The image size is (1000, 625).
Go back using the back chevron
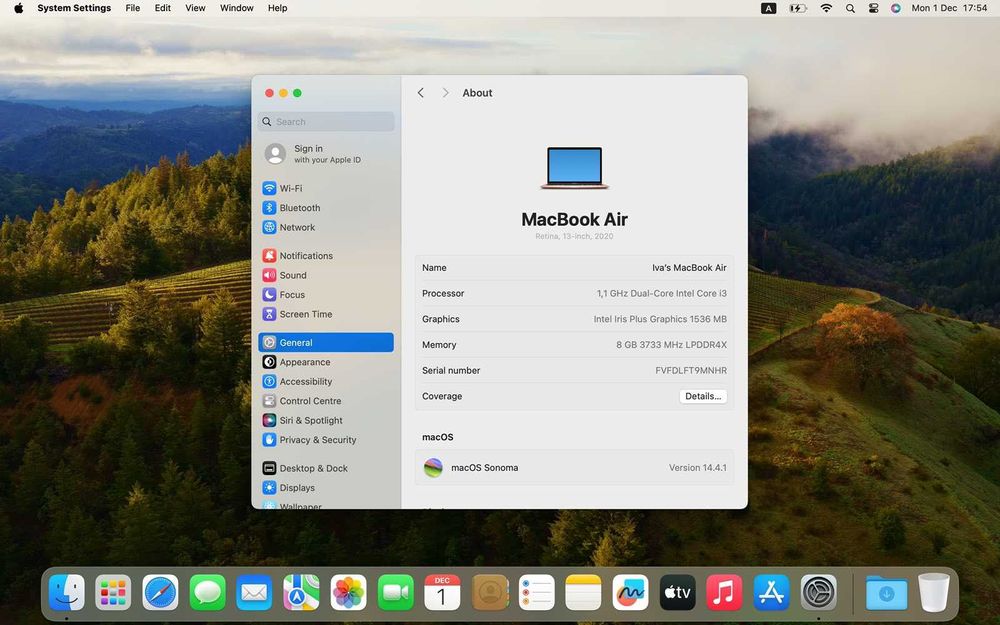click(x=421, y=93)
